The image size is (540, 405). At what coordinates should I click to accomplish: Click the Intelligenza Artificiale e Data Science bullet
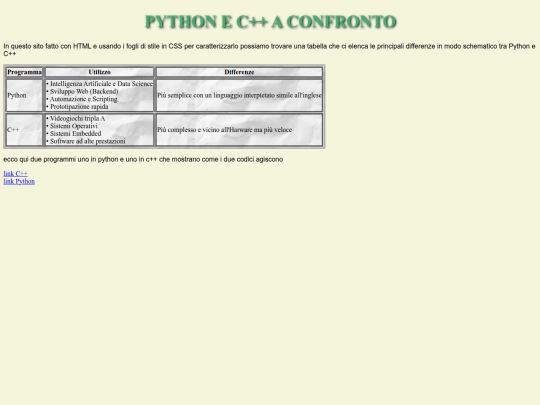(100, 84)
